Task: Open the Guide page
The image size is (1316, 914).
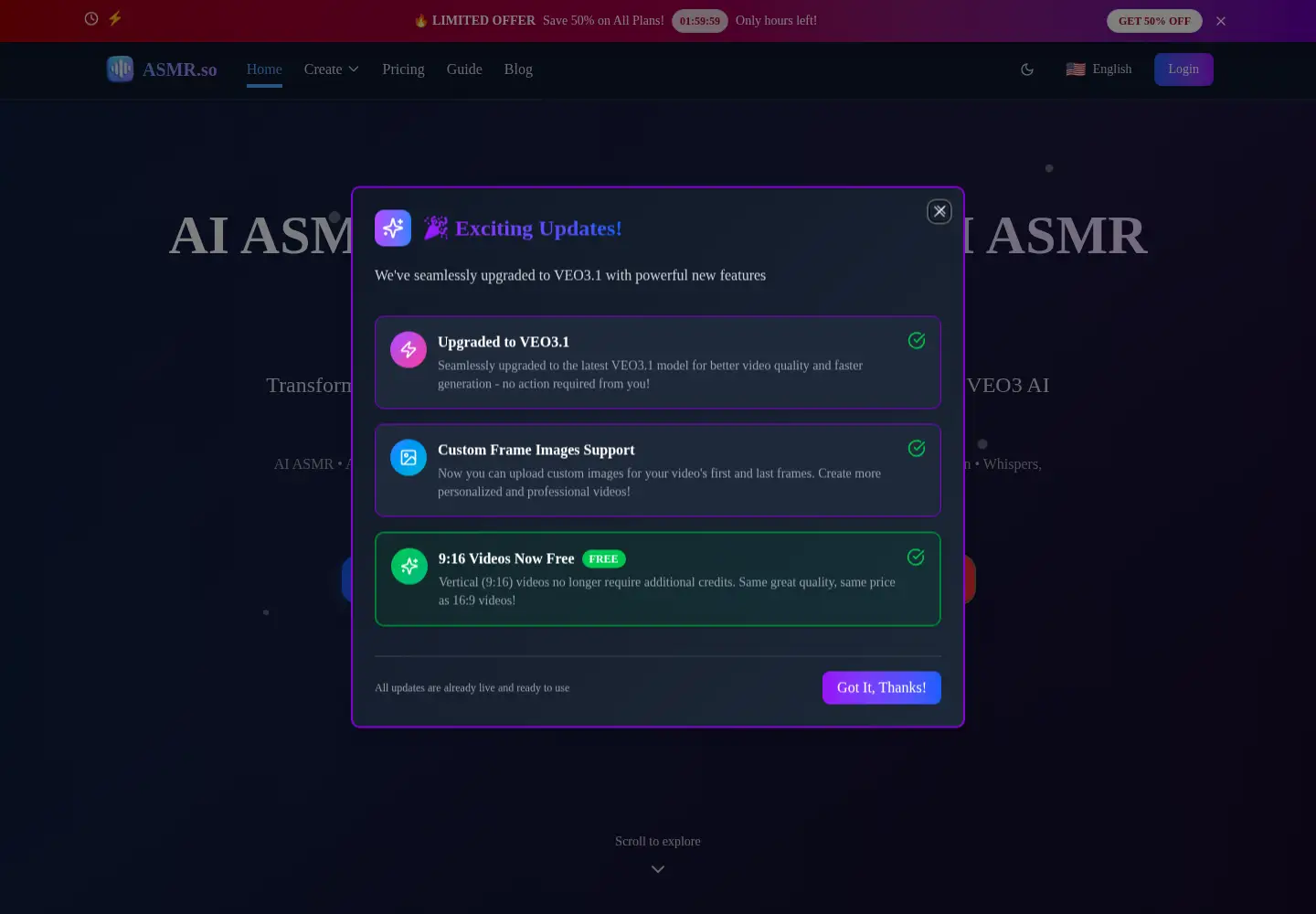Action: click(x=464, y=69)
